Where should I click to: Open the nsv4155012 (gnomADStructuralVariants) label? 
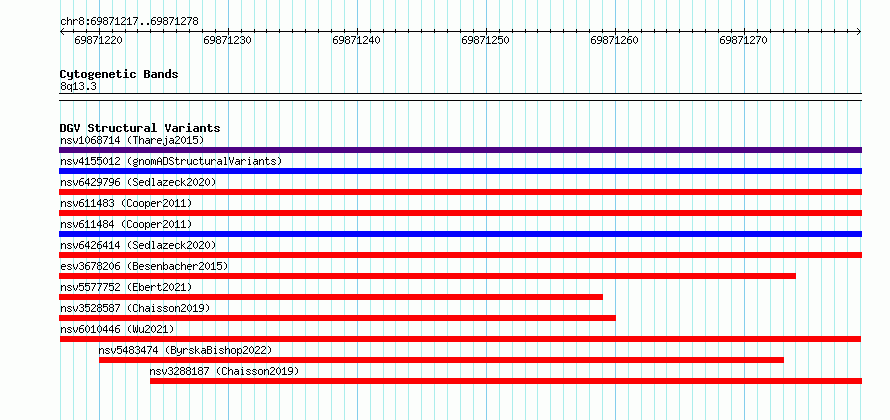pos(171,161)
